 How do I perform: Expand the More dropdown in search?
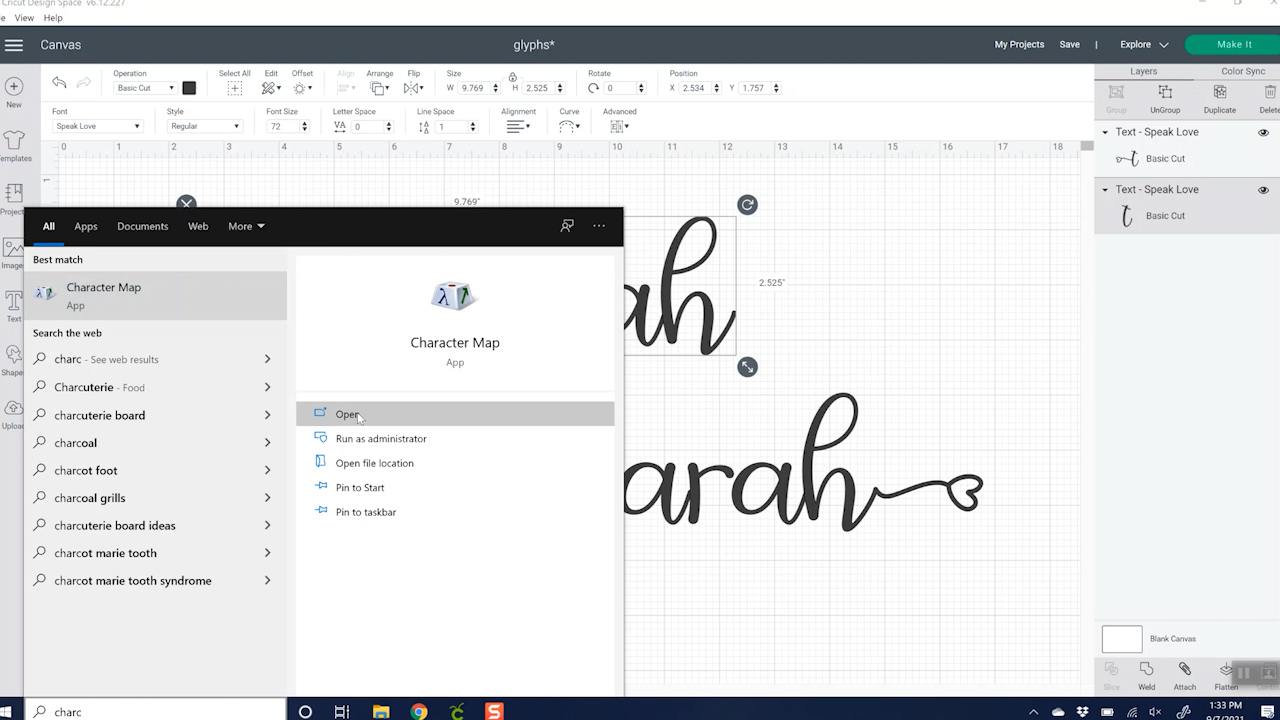tap(246, 226)
